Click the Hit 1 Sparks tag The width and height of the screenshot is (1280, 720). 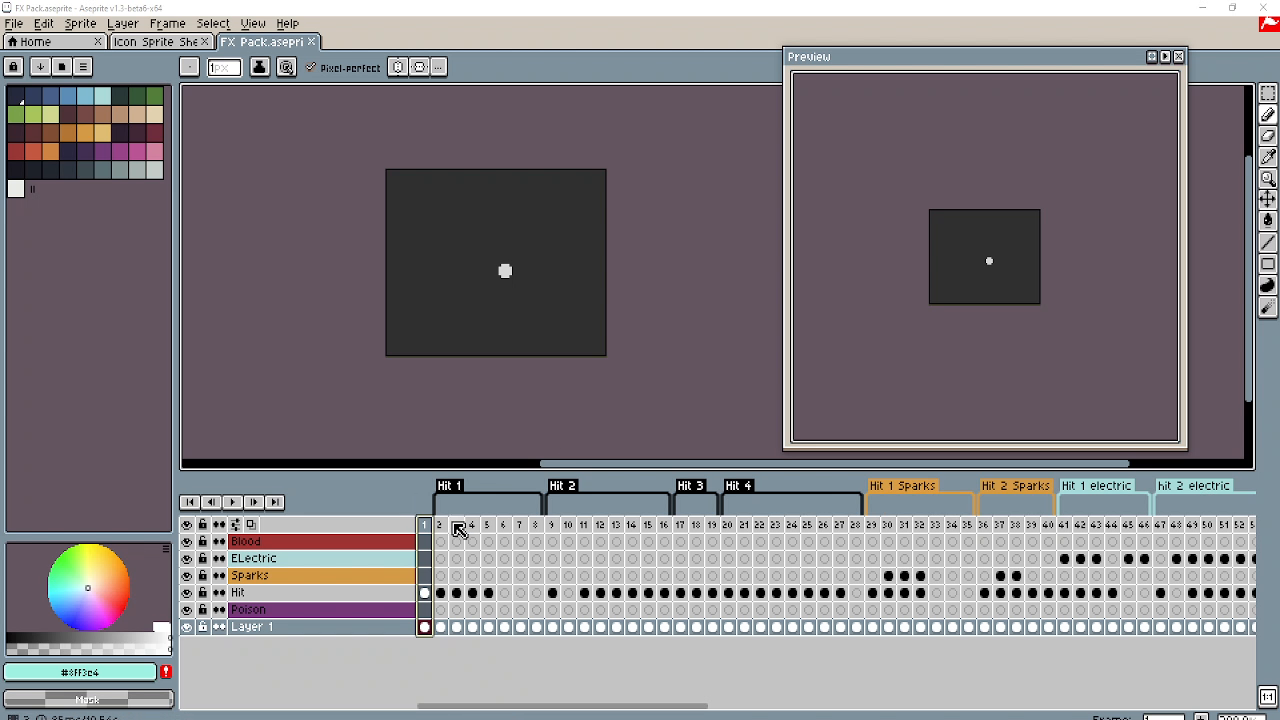pos(902,485)
